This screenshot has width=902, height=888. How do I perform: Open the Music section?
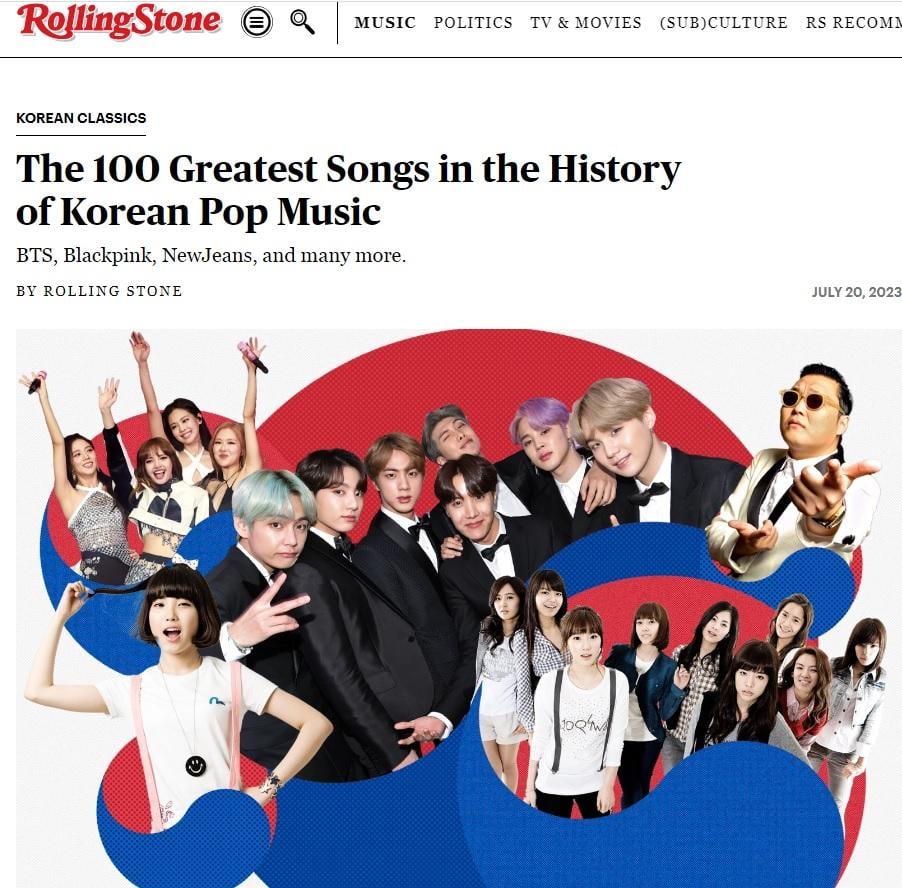(x=385, y=22)
